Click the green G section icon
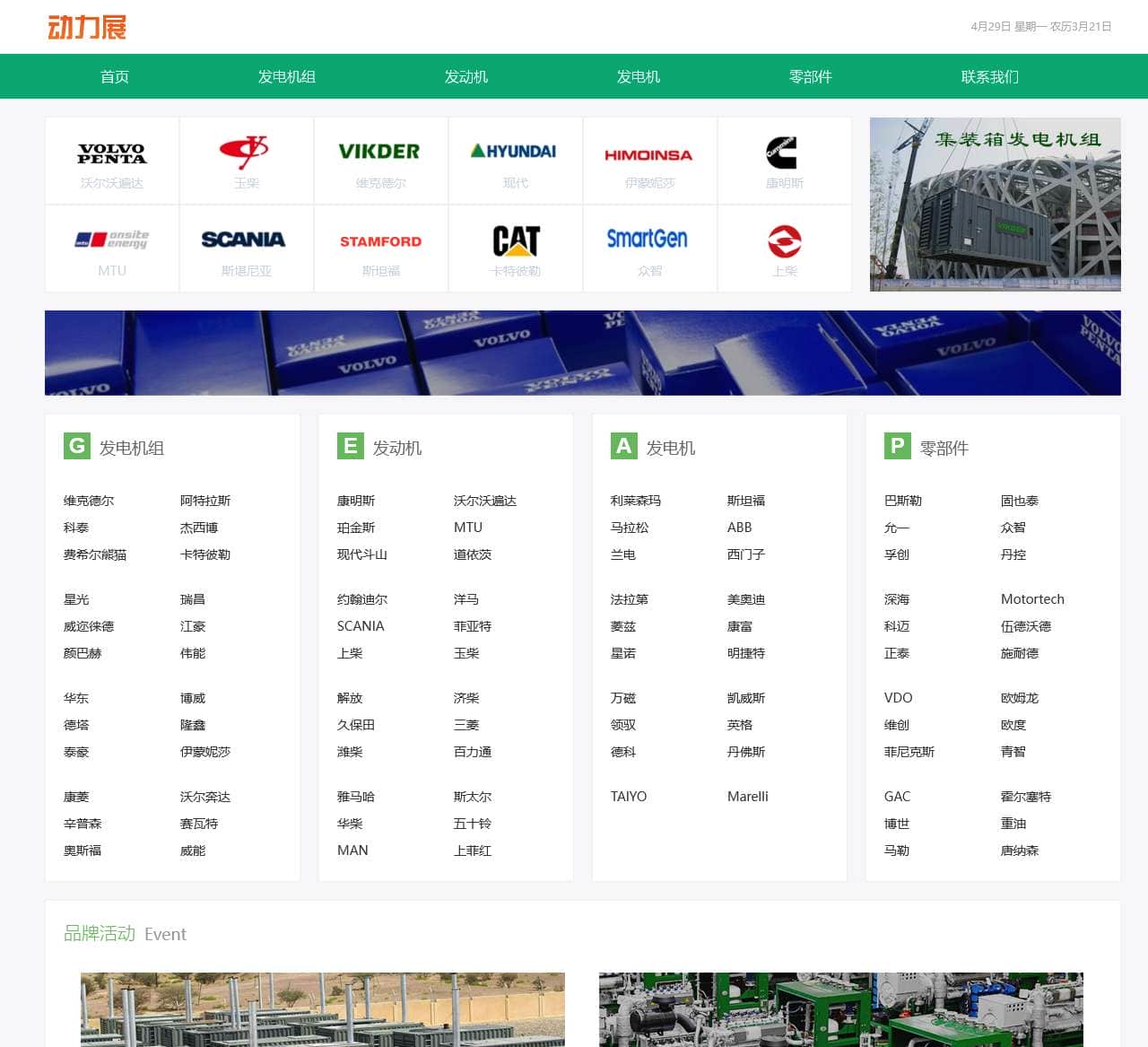This screenshot has width=1148, height=1047. (x=77, y=446)
